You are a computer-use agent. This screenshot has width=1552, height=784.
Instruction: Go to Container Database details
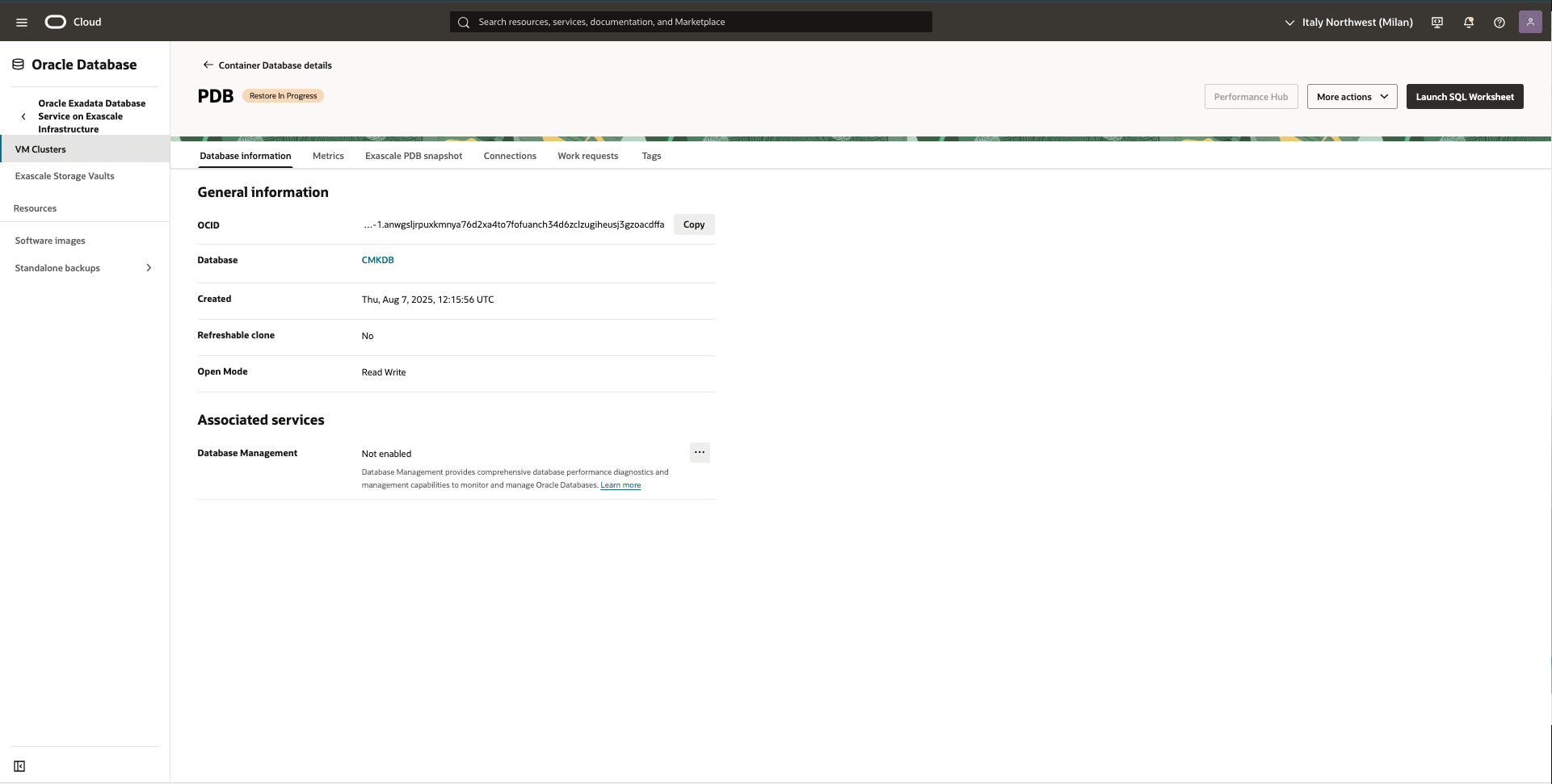click(275, 65)
